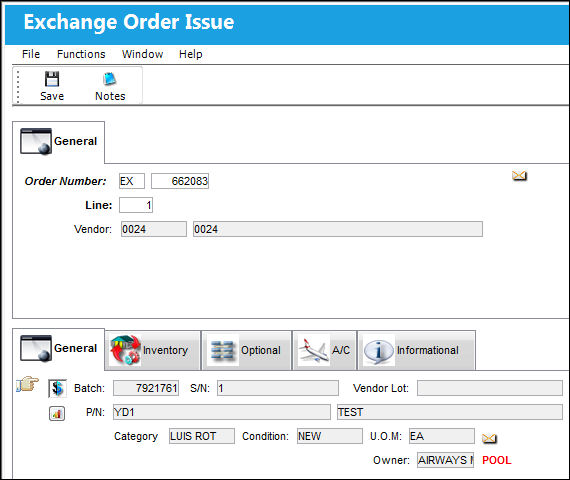This screenshot has width=570, height=480.
Task: Switch to the Optional tab
Action: coord(247,350)
